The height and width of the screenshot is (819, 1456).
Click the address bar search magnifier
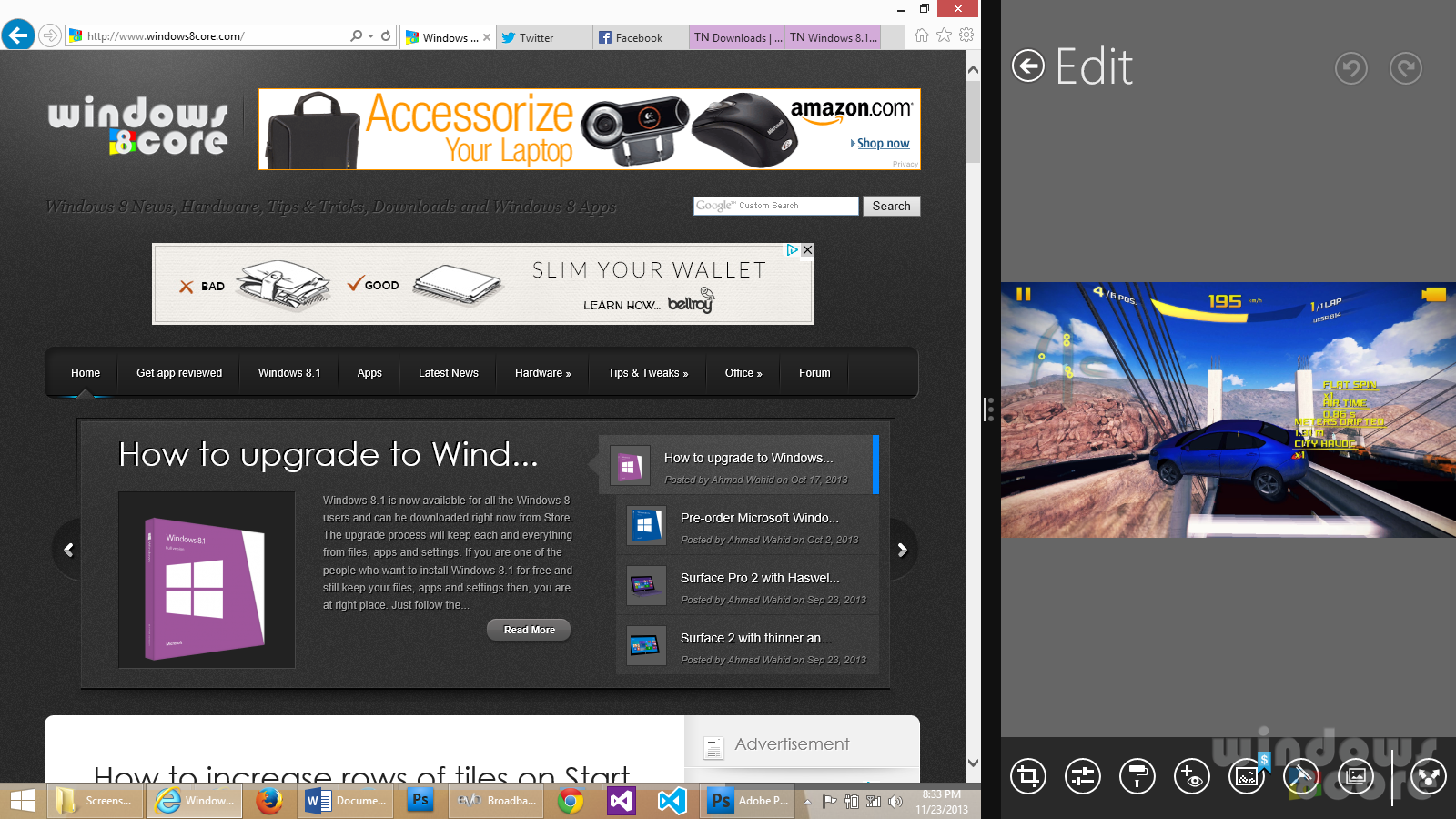click(357, 36)
